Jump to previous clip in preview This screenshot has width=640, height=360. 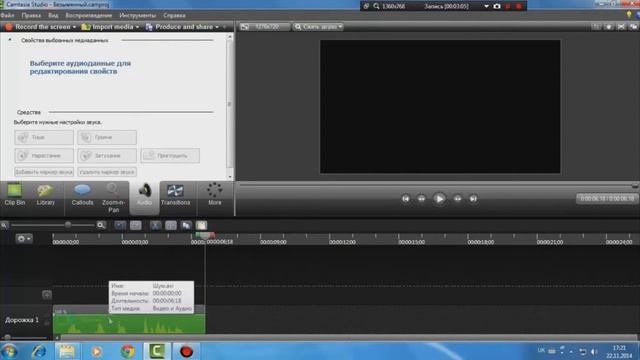click(x=406, y=199)
